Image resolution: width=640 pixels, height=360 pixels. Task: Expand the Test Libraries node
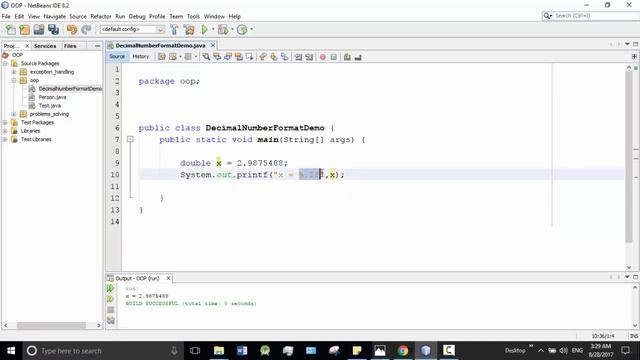5,139
